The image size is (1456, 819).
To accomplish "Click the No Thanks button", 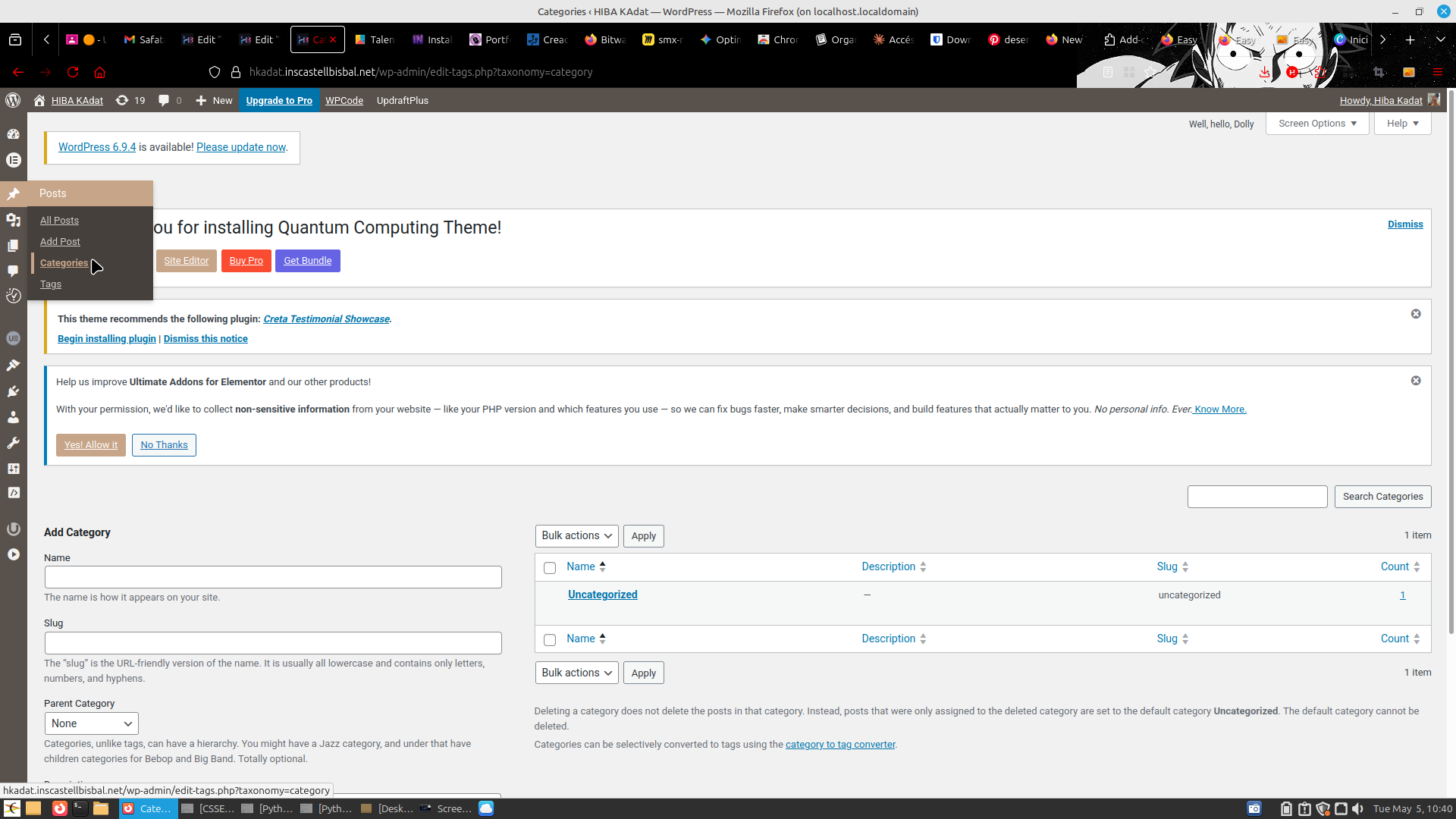I will [x=164, y=445].
